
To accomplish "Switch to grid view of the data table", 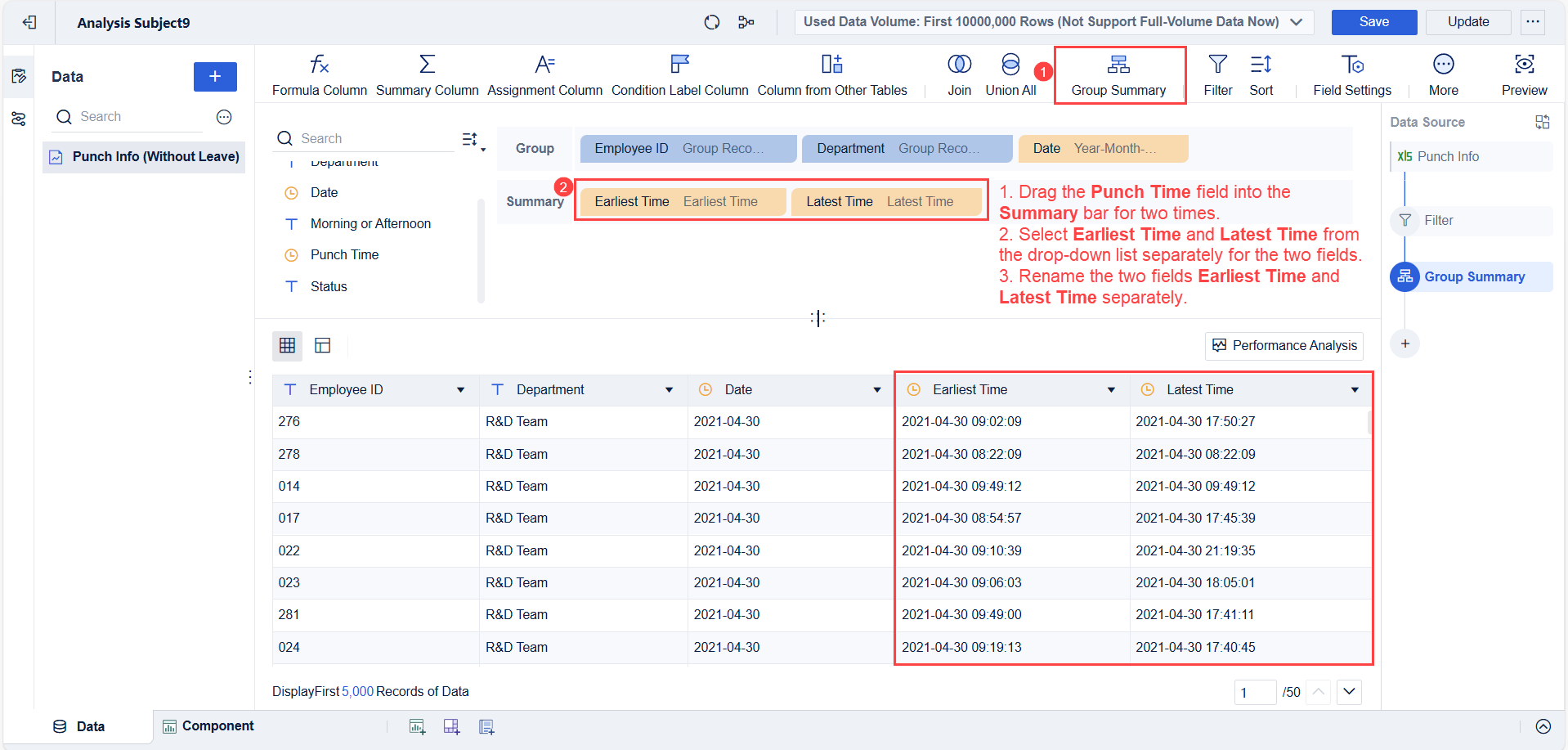I will [x=287, y=345].
